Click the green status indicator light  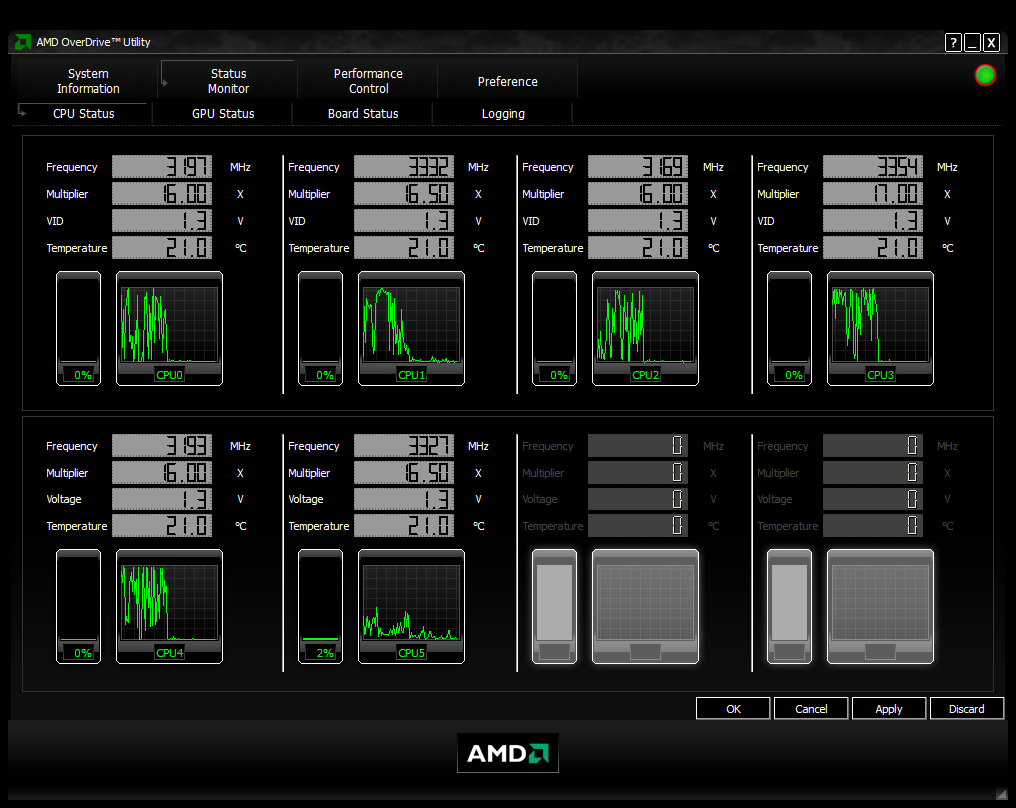tap(985, 75)
